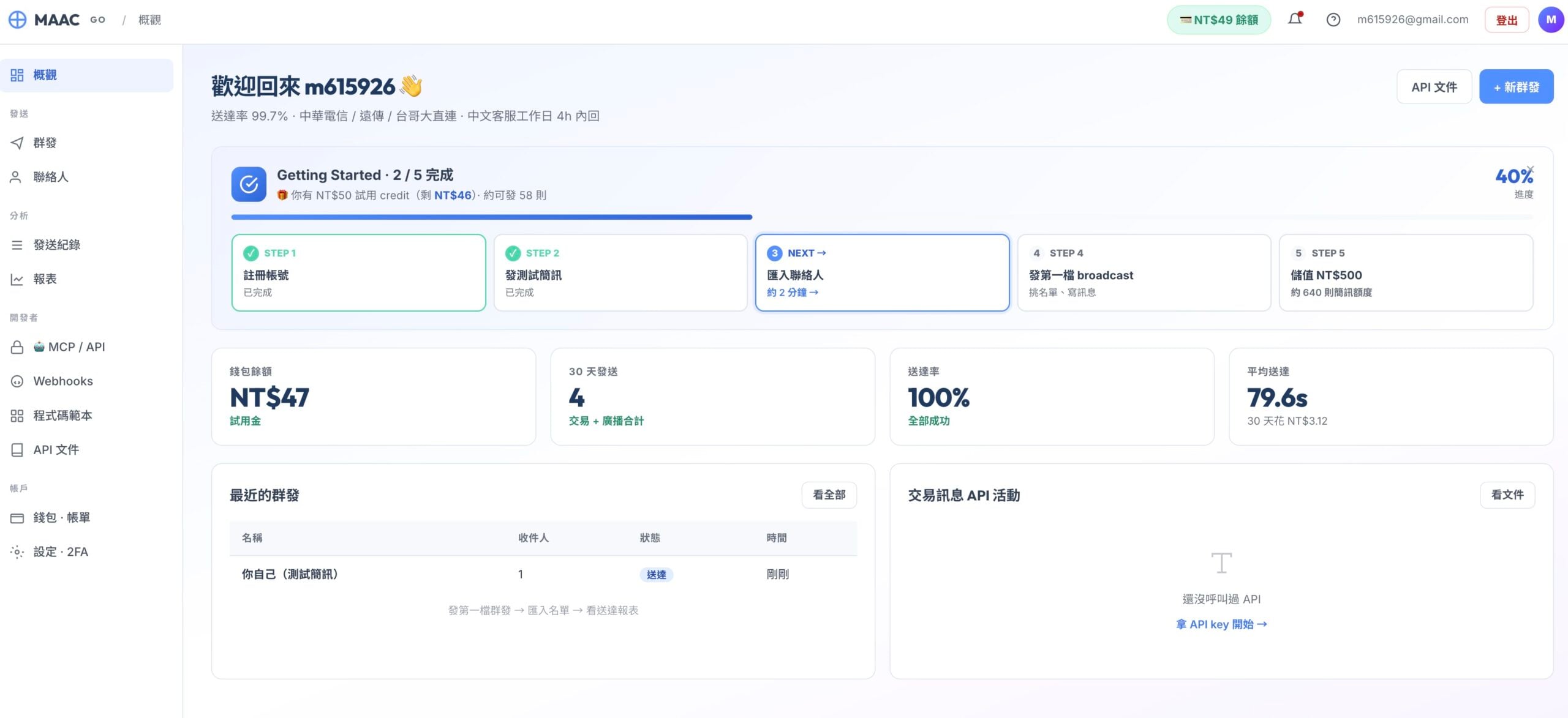The width and height of the screenshot is (1568, 718).
Task: Click the 報表 chart icon
Action: pyautogui.click(x=17, y=279)
